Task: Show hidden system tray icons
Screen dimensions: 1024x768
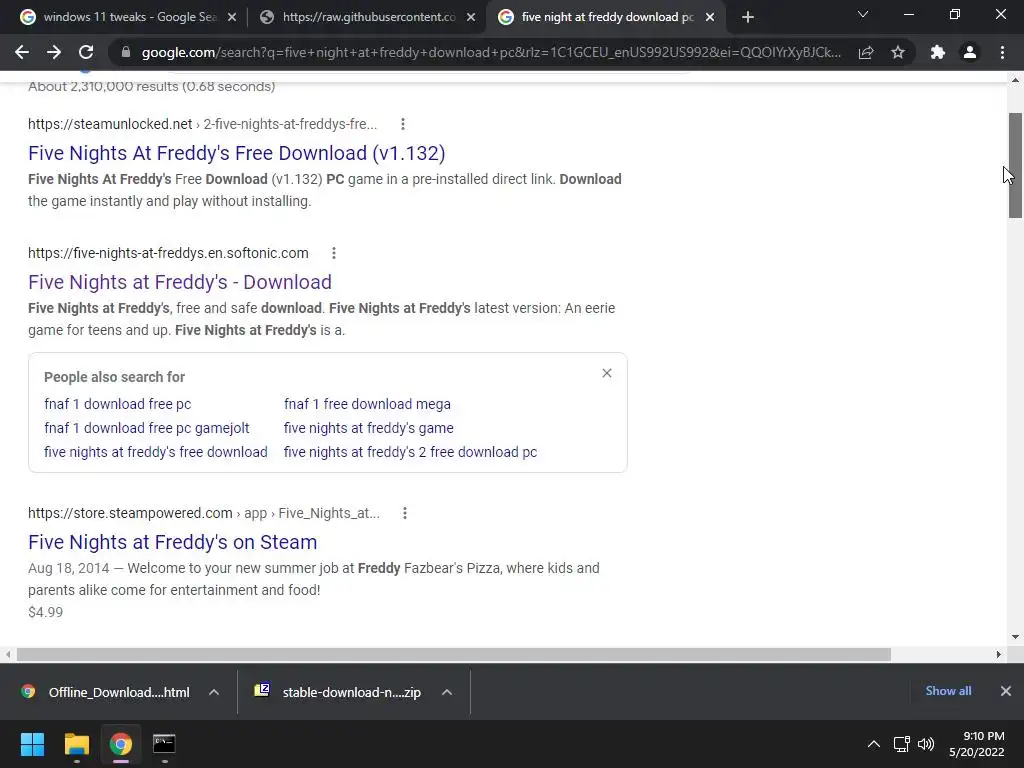Action: pos(874,744)
